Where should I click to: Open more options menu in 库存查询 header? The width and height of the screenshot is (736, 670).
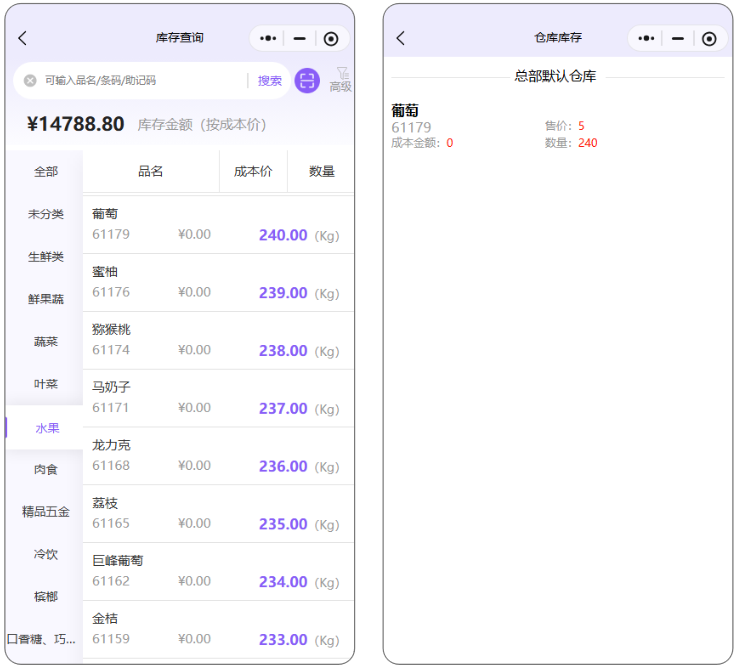(268, 39)
